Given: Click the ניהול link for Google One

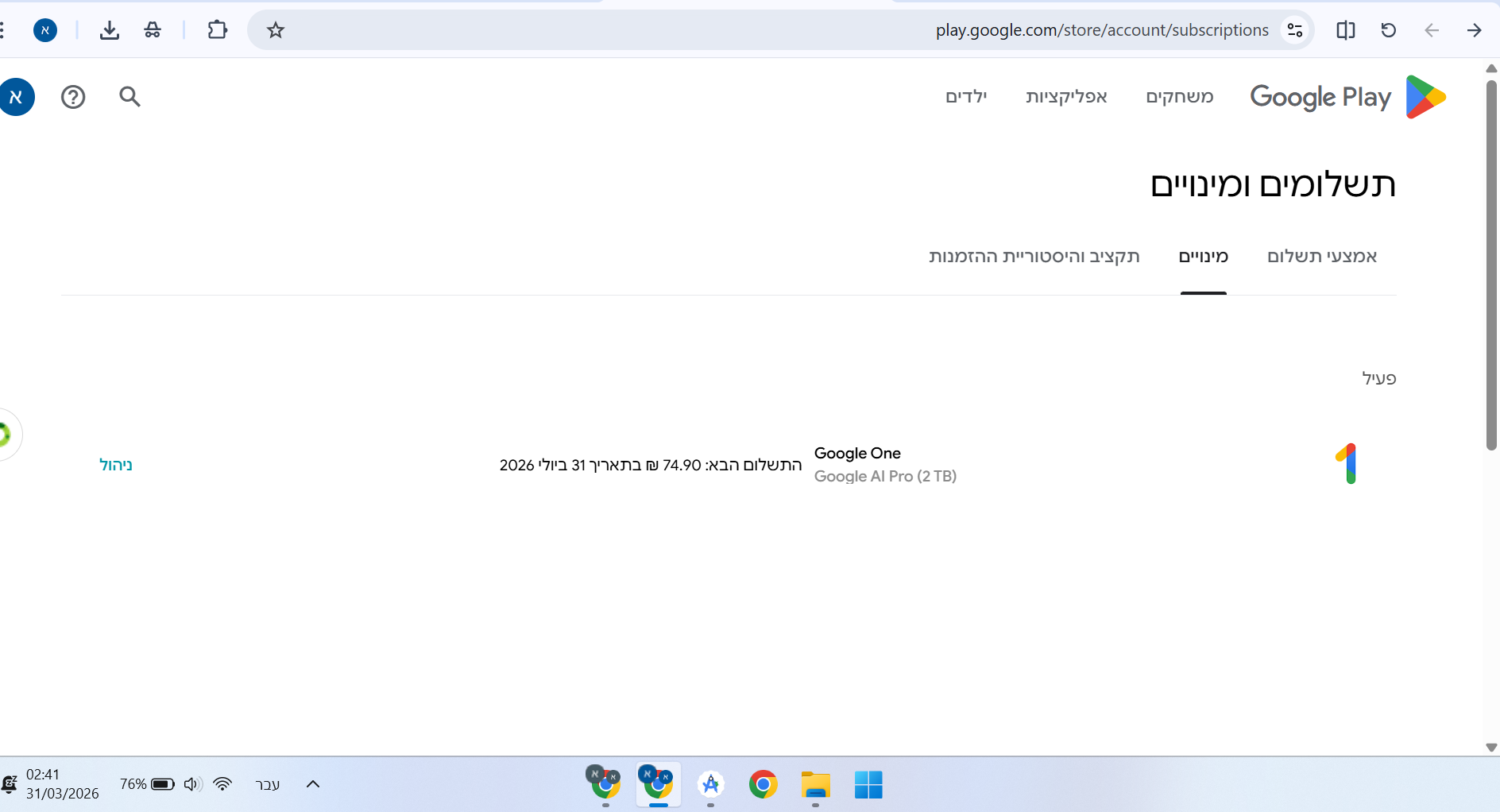Looking at the screenshot, I should pyautogui.click(x=116, y=465).
